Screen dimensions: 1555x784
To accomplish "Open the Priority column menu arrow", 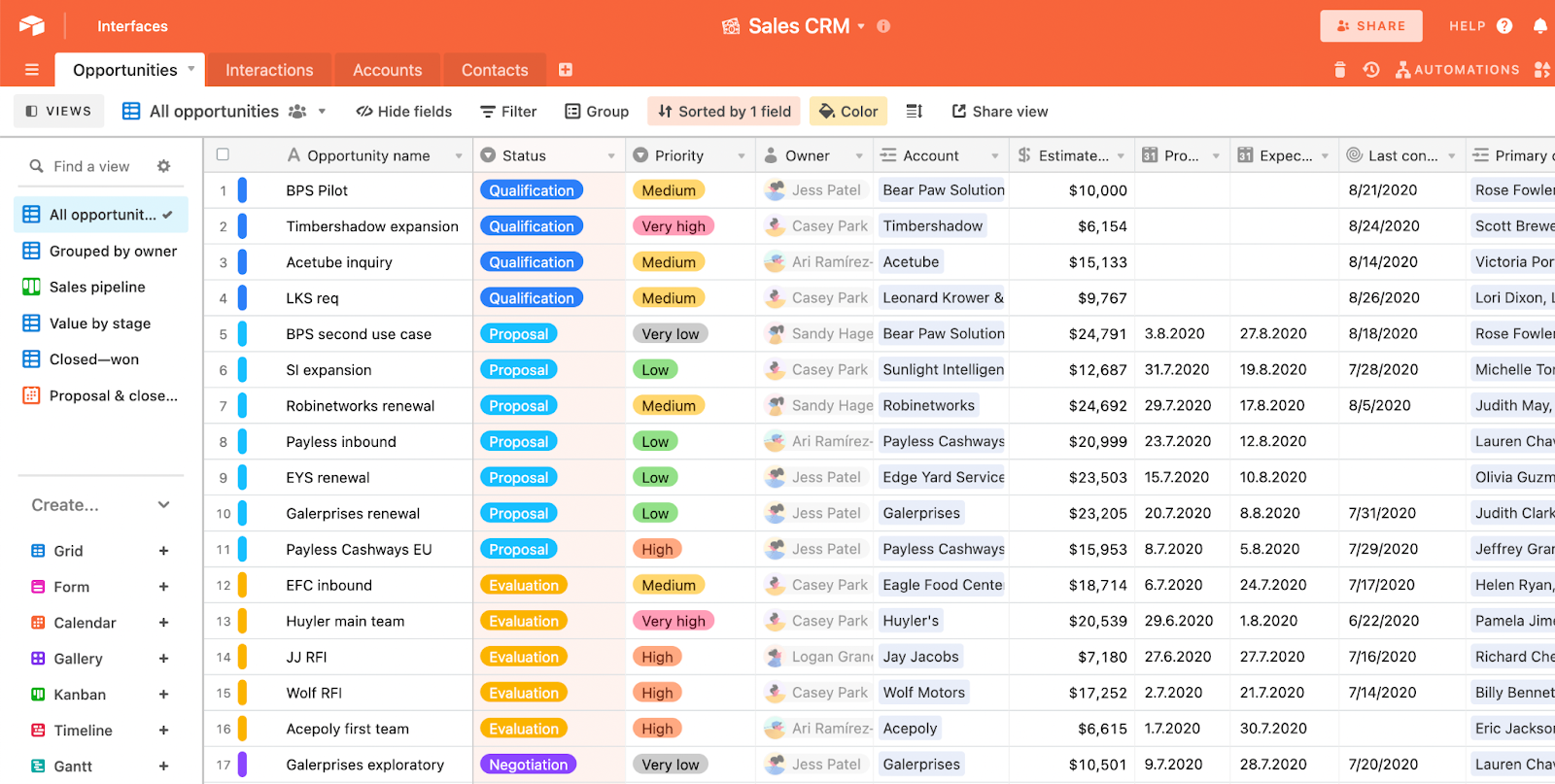I will [742, 155].
